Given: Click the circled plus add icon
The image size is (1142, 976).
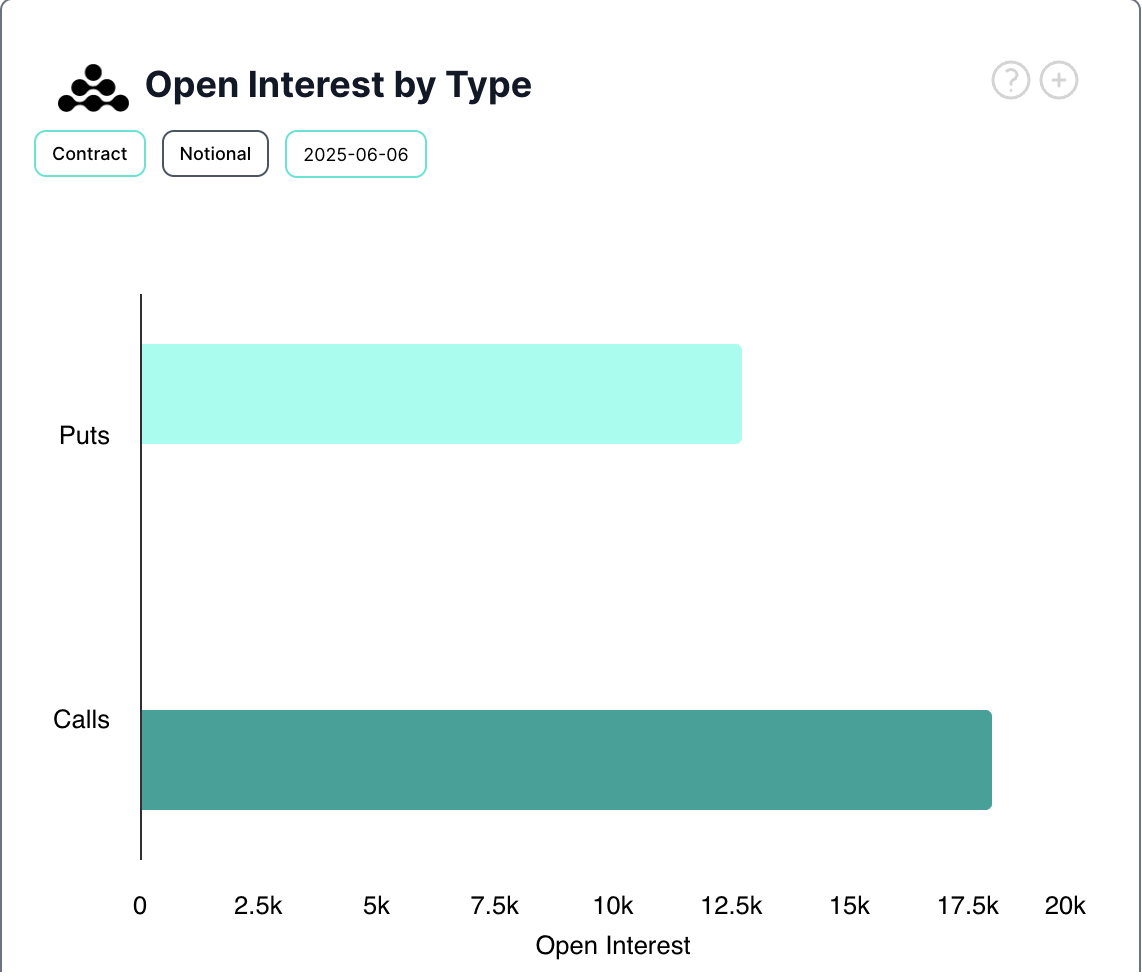Looking at the screenshot, I should point(1059,80).
